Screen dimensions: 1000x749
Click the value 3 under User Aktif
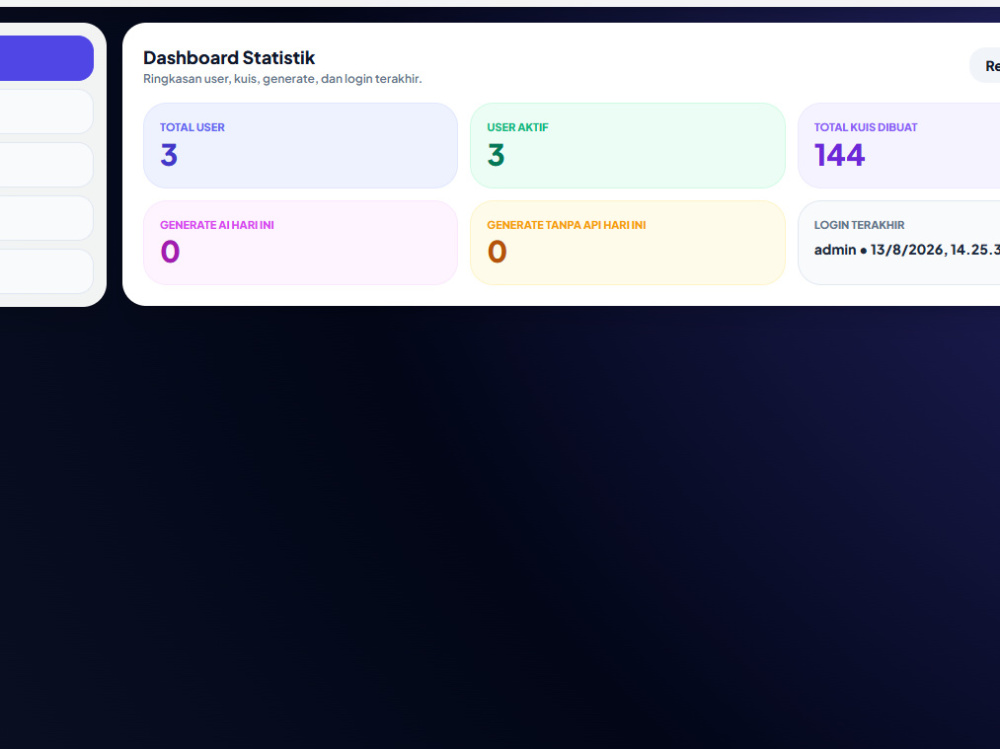point(496,155)
